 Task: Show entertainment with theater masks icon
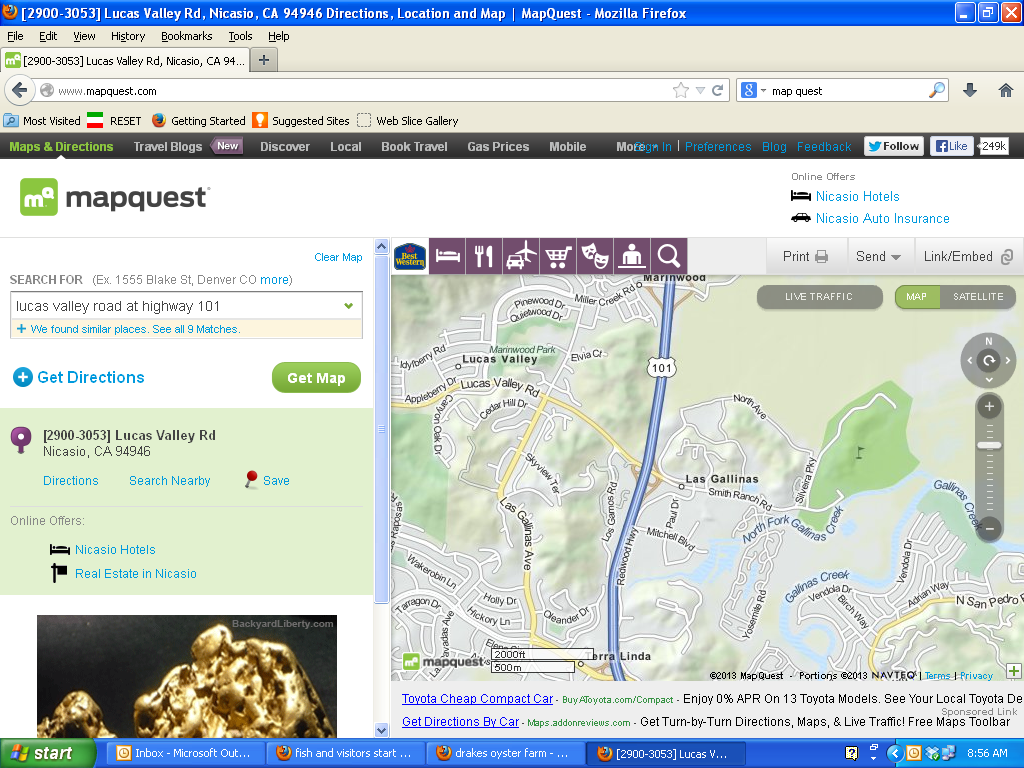595,256
